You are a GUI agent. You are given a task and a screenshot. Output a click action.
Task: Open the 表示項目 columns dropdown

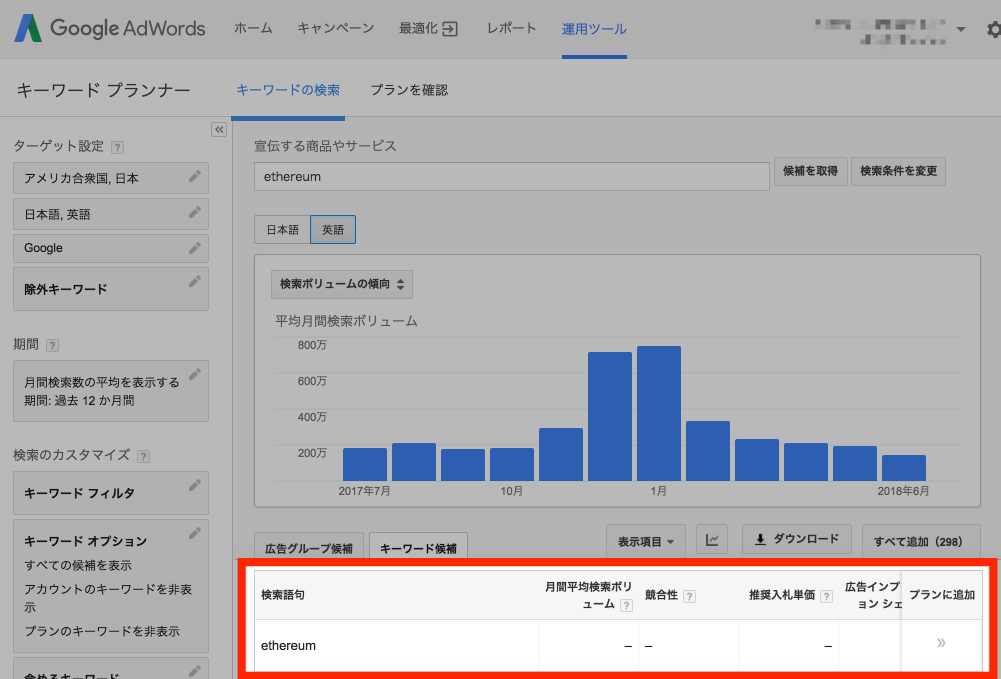coord(645,541)
